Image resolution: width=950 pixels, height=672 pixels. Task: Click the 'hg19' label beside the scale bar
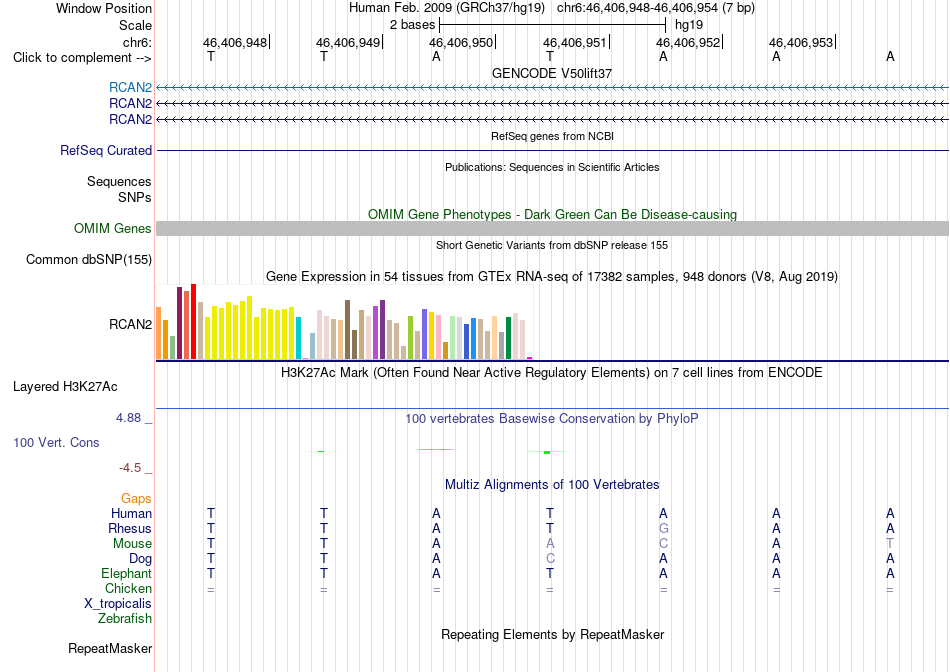coord(689,25)
